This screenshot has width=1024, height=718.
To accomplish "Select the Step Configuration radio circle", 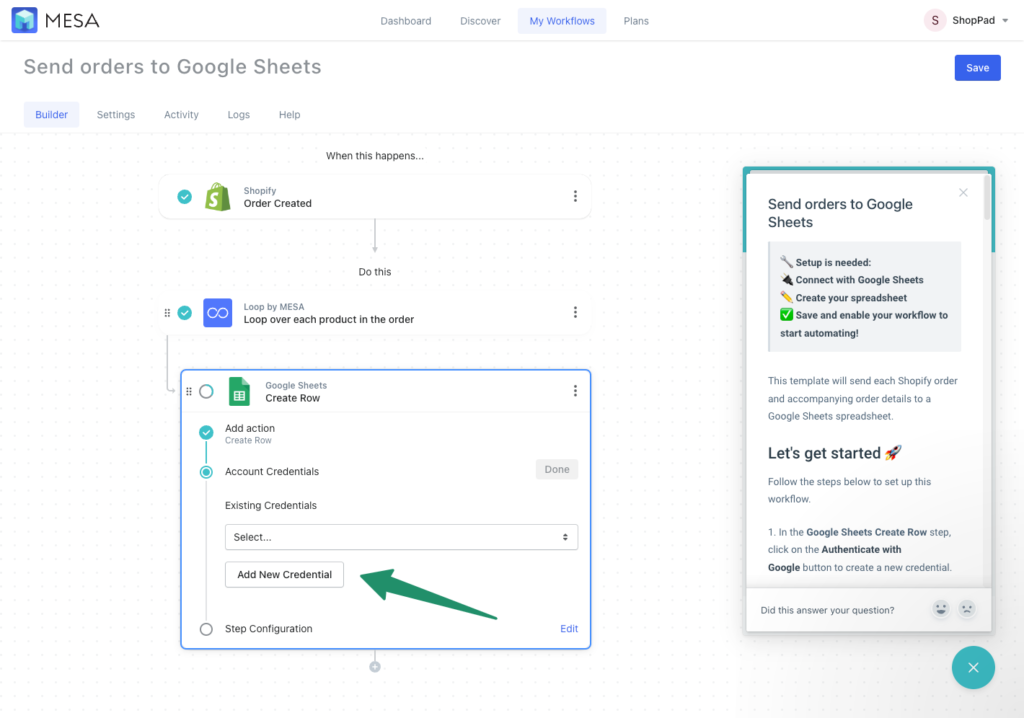I will click(206, 629).
